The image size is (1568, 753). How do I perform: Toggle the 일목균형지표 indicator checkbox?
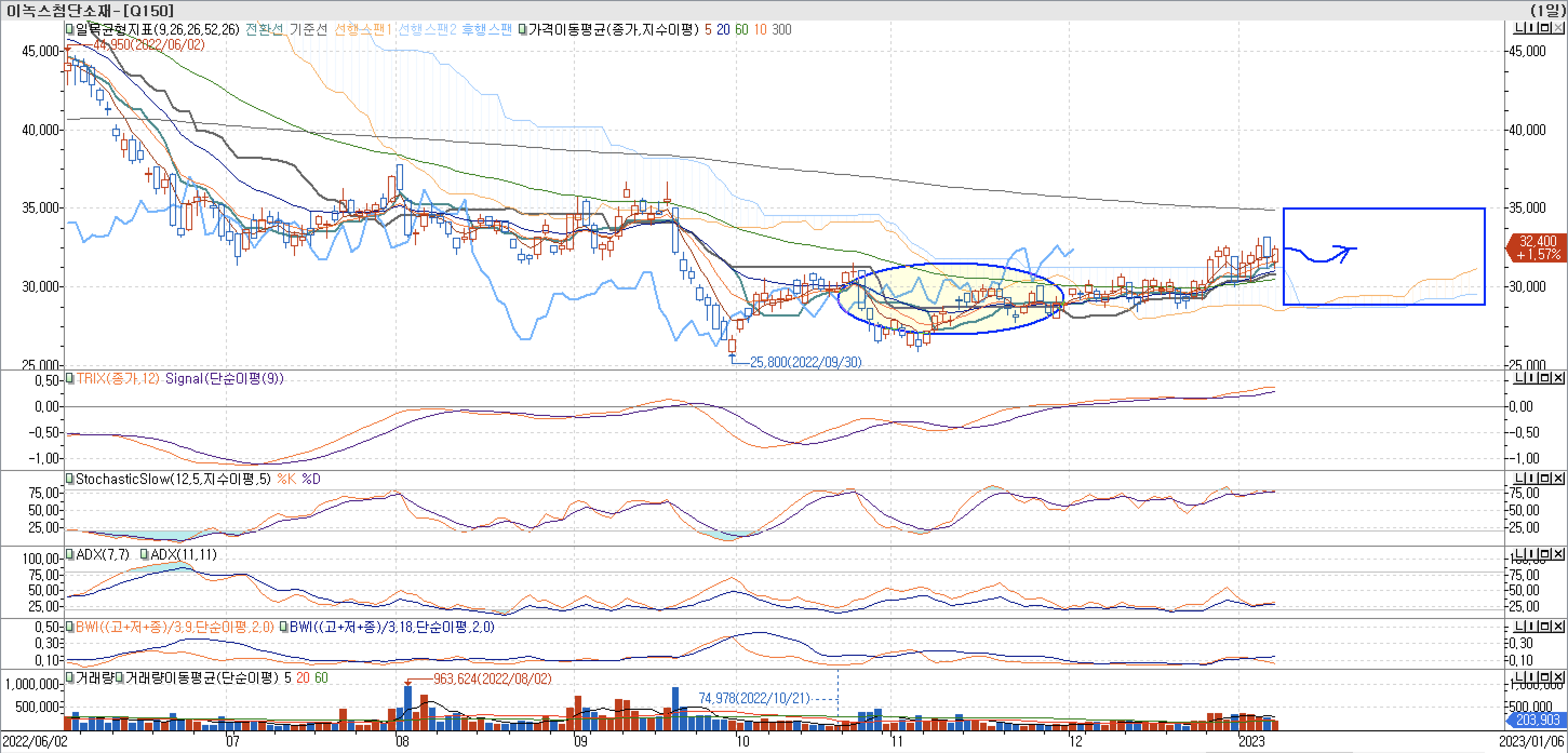pyautogui.click(x=69, y=29)
